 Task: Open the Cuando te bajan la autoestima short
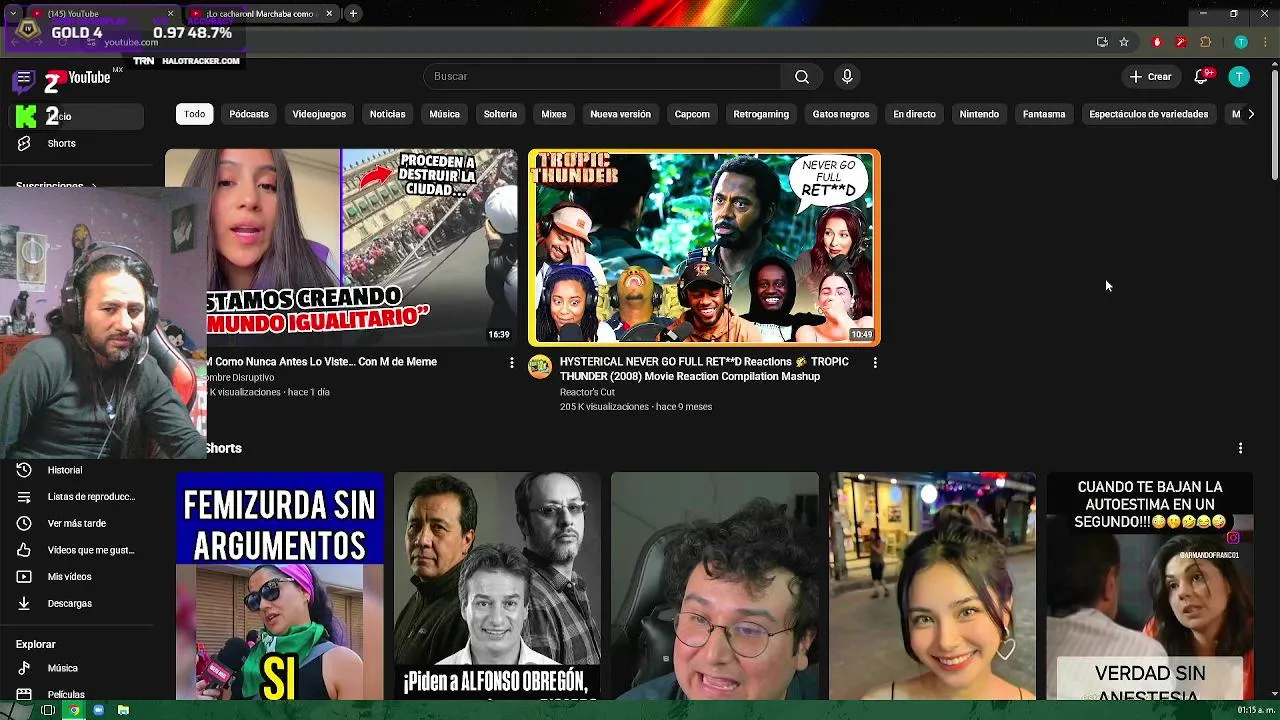pyautogui.click(x=1150, y=586)
